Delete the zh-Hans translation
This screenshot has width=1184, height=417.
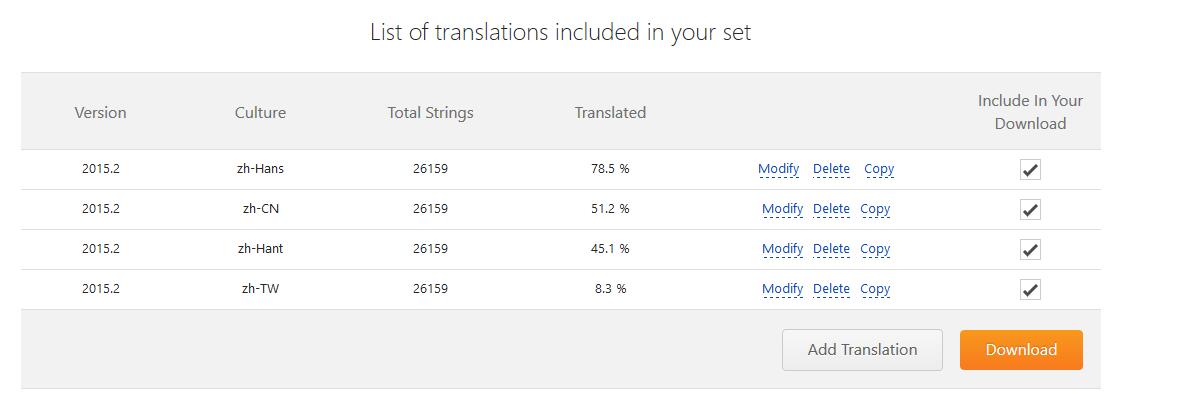(x=831, y=169)
